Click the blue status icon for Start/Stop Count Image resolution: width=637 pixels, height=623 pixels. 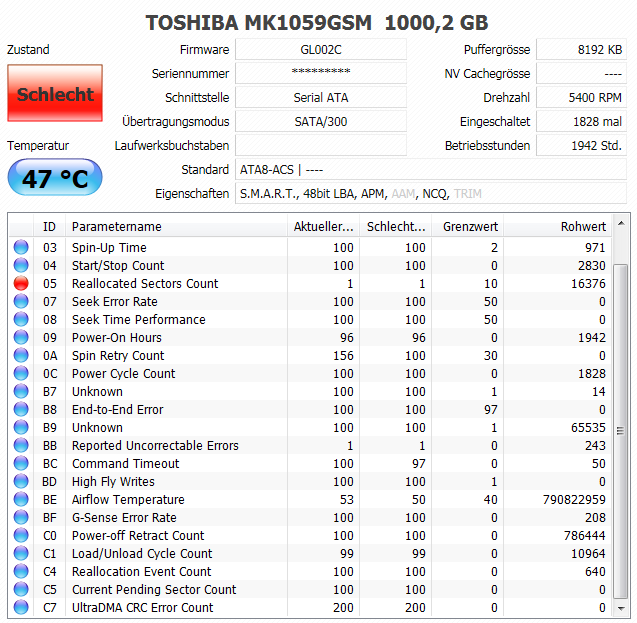[x=21, y=266]
